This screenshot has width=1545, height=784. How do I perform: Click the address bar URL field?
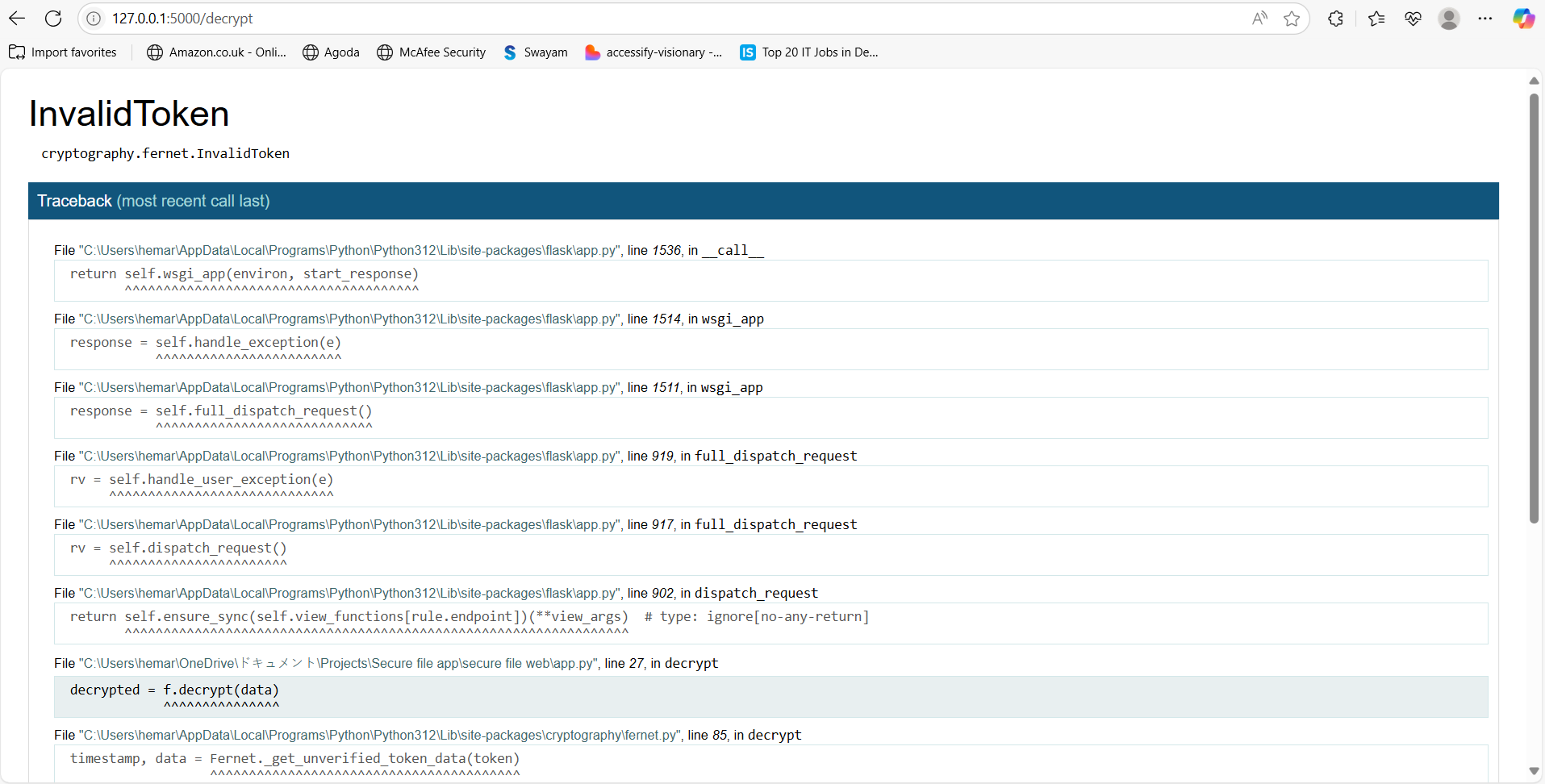[x=645, y=18]
